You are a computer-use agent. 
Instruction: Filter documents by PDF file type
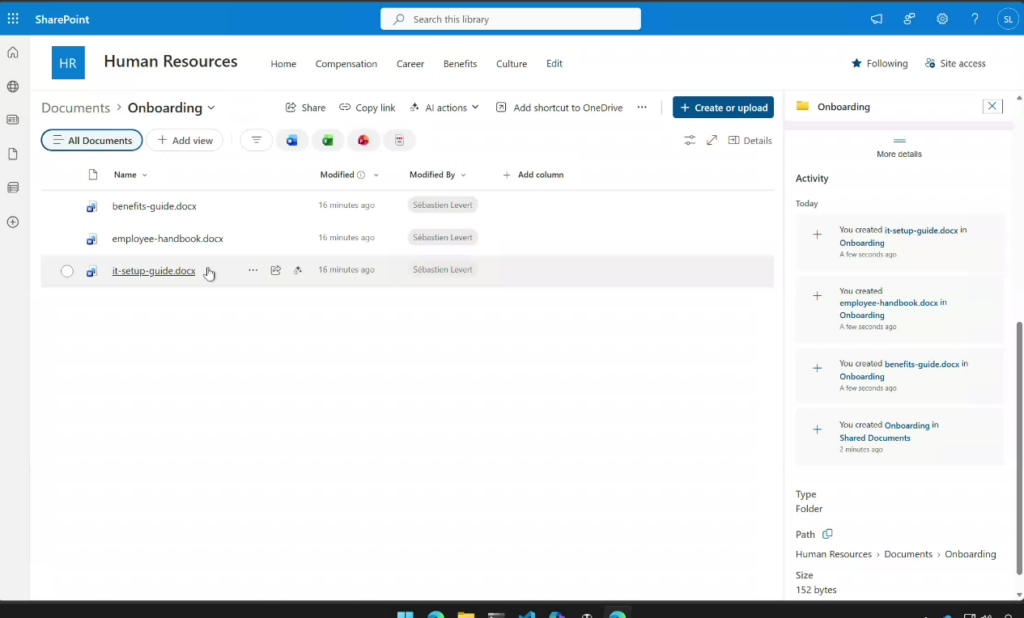pyautogui.click(x=399, y=141)
